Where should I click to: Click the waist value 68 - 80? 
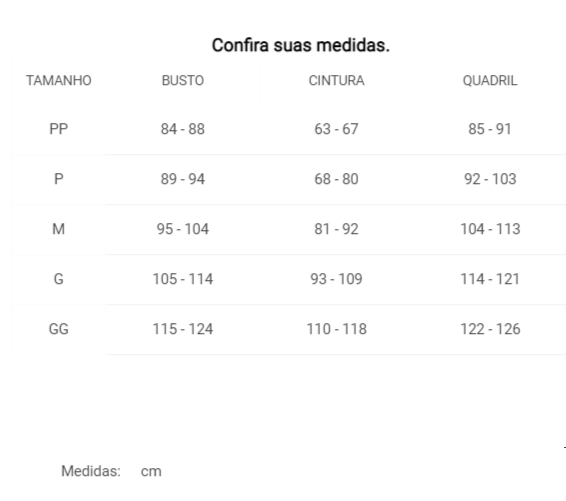[x=336, y=179]
